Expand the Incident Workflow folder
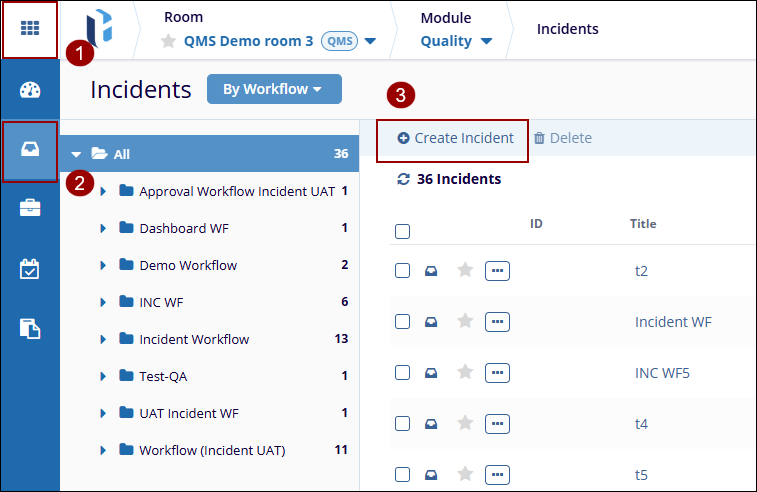Image resolution: width=757 pixels, height=492 pixels. click(103, 339)
